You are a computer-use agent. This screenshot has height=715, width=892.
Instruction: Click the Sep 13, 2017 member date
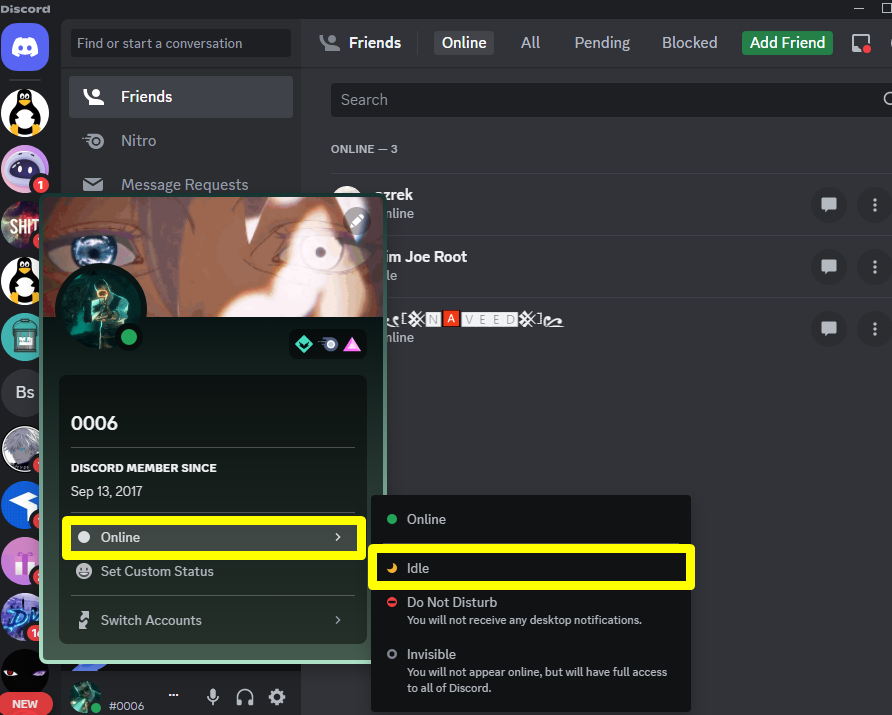pos(106,491)
